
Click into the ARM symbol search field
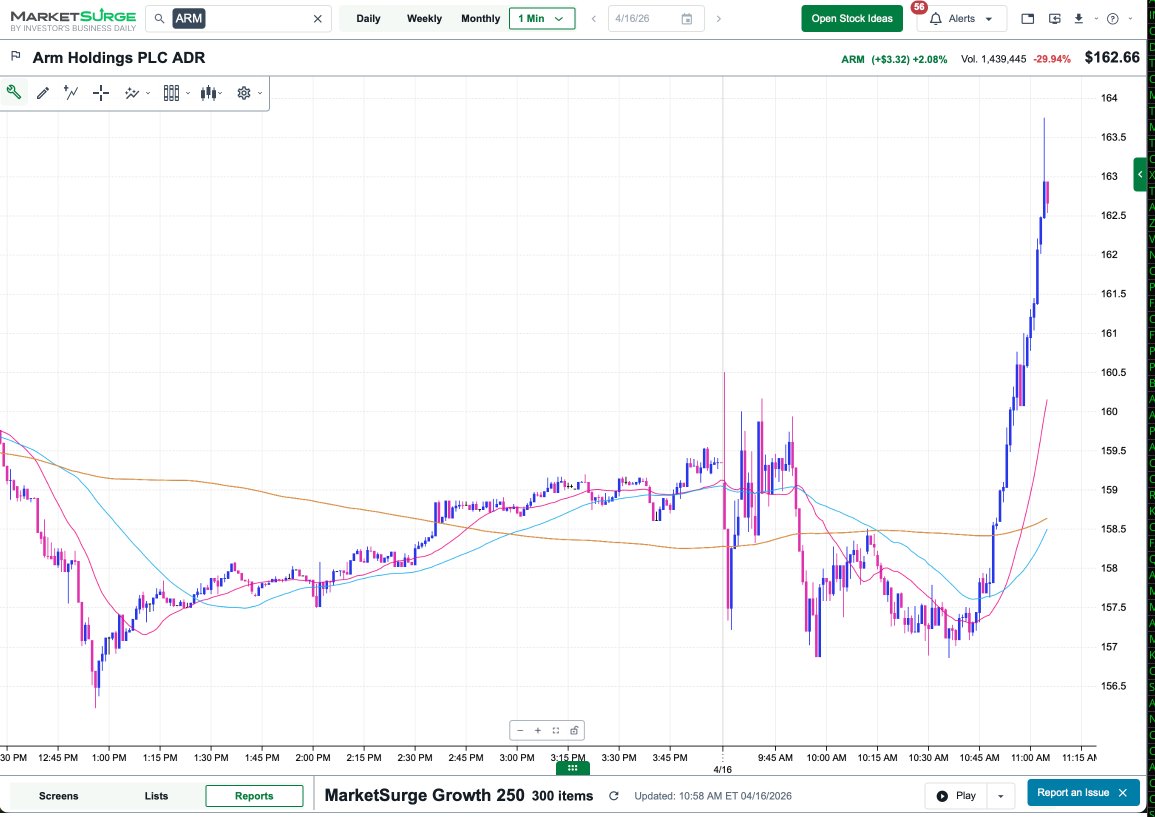239,18
